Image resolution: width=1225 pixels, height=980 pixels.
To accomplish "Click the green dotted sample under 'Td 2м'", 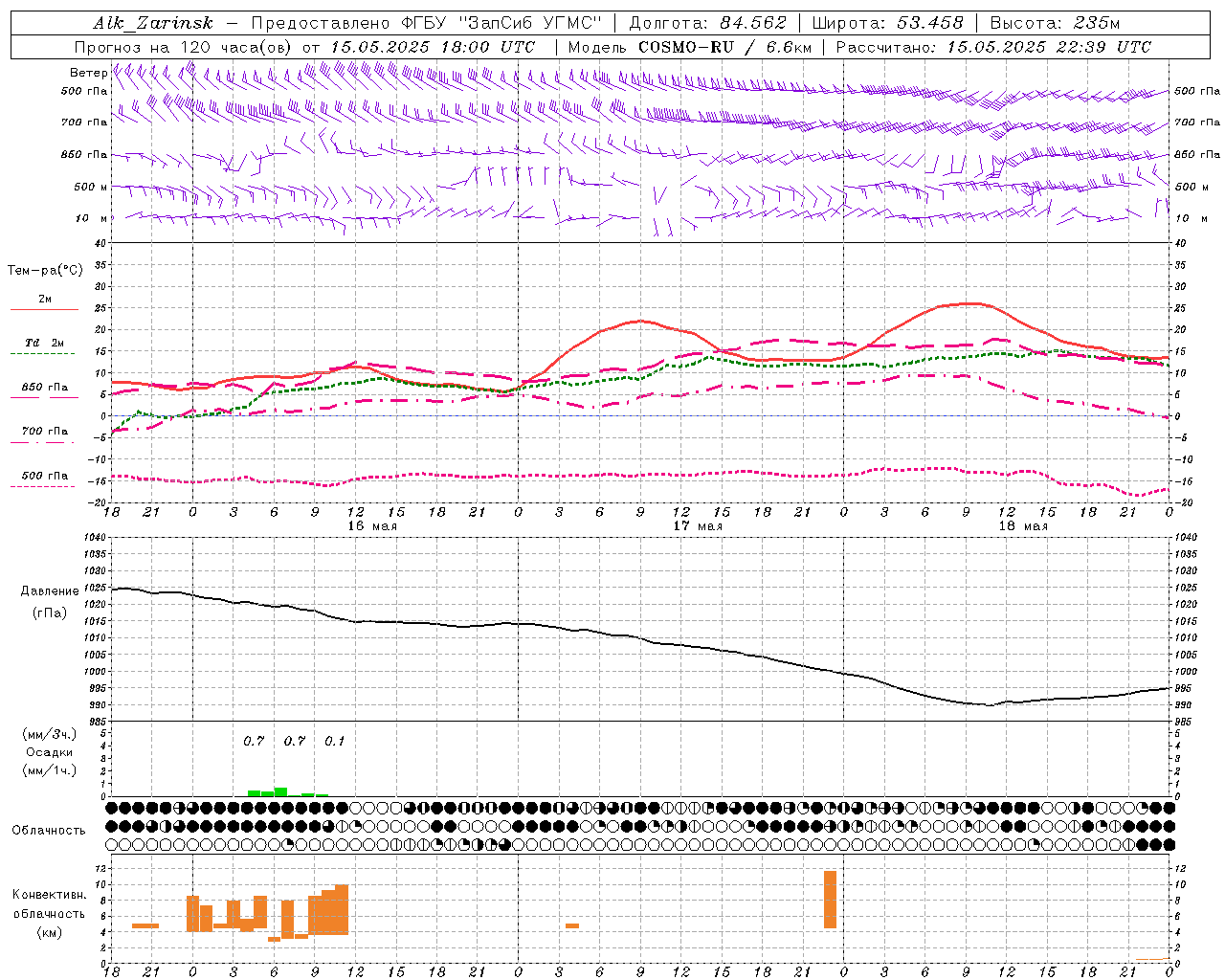I will [x=42, y=354].
